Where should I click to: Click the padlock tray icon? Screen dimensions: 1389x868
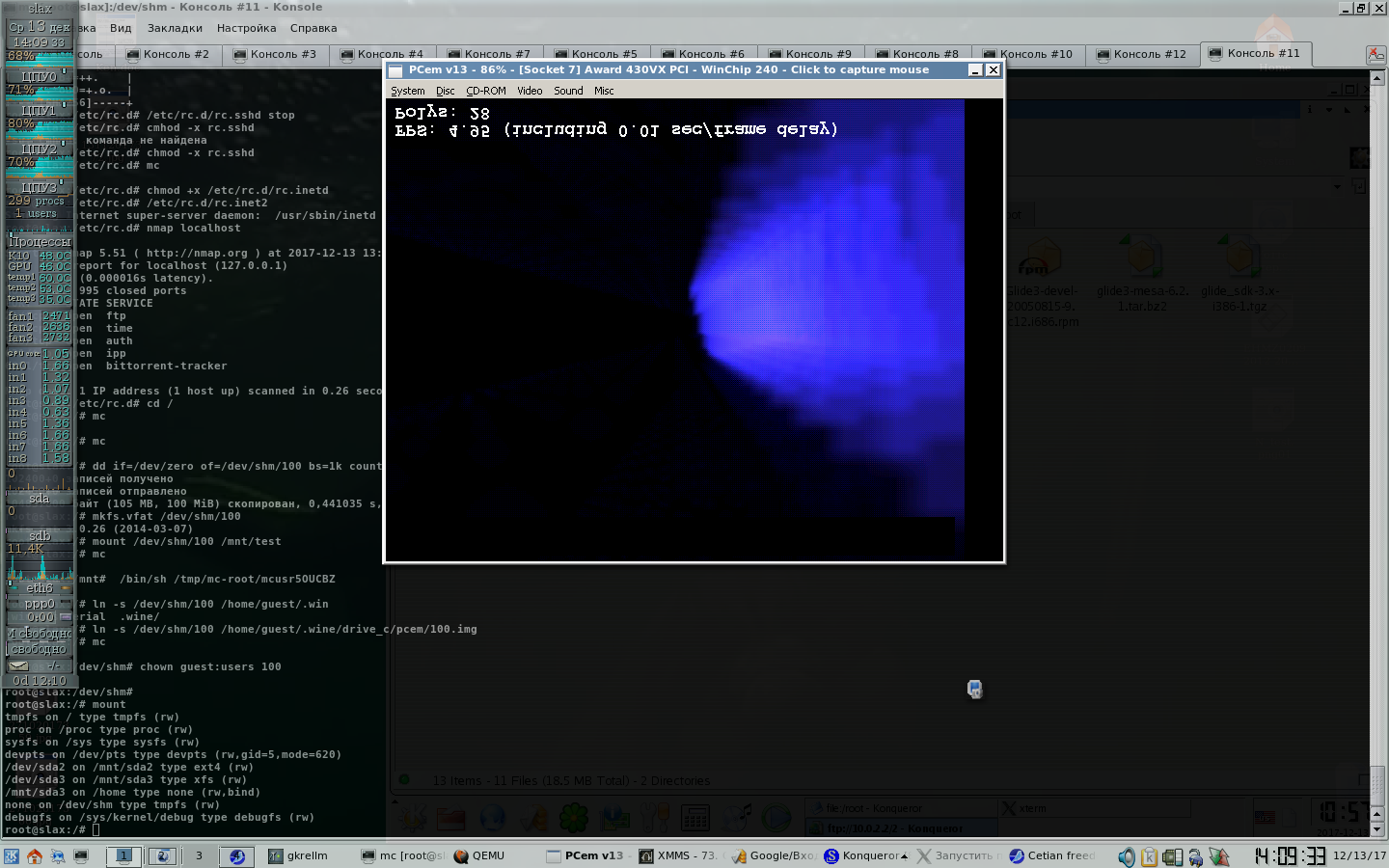coord(1195,856)
